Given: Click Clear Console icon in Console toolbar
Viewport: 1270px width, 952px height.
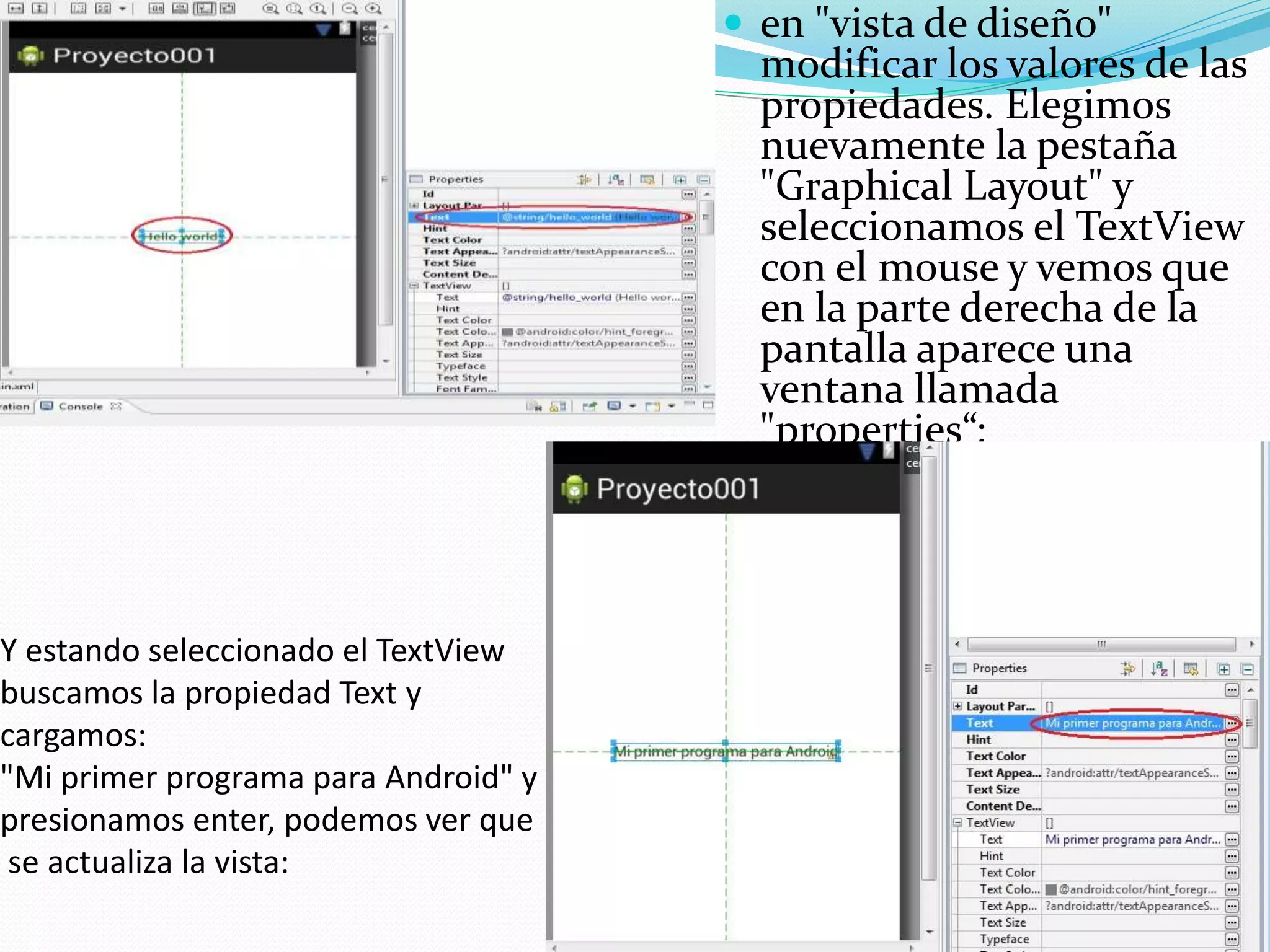Looking at the screenshot, I should pos(534,406).
